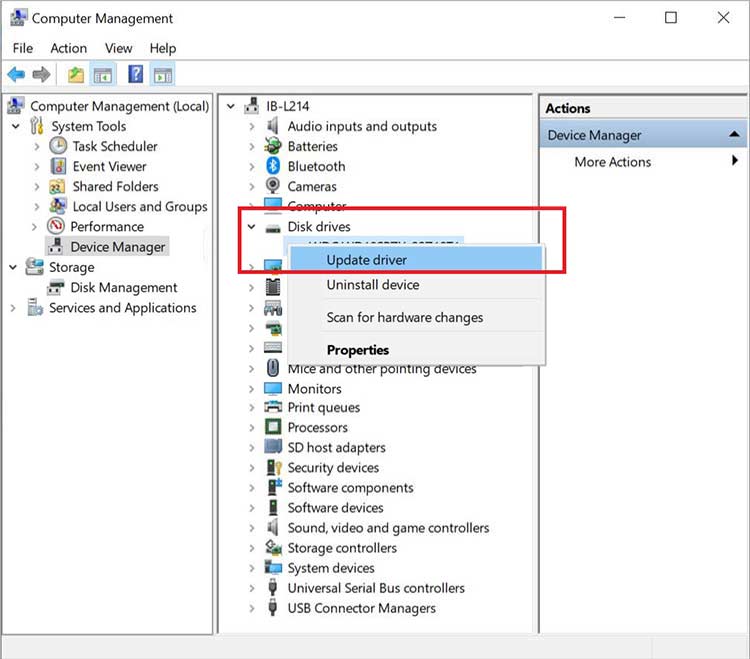Click Properties in the context menu
The height and width of the screenshot is (659, 750).
pos(357,350)
